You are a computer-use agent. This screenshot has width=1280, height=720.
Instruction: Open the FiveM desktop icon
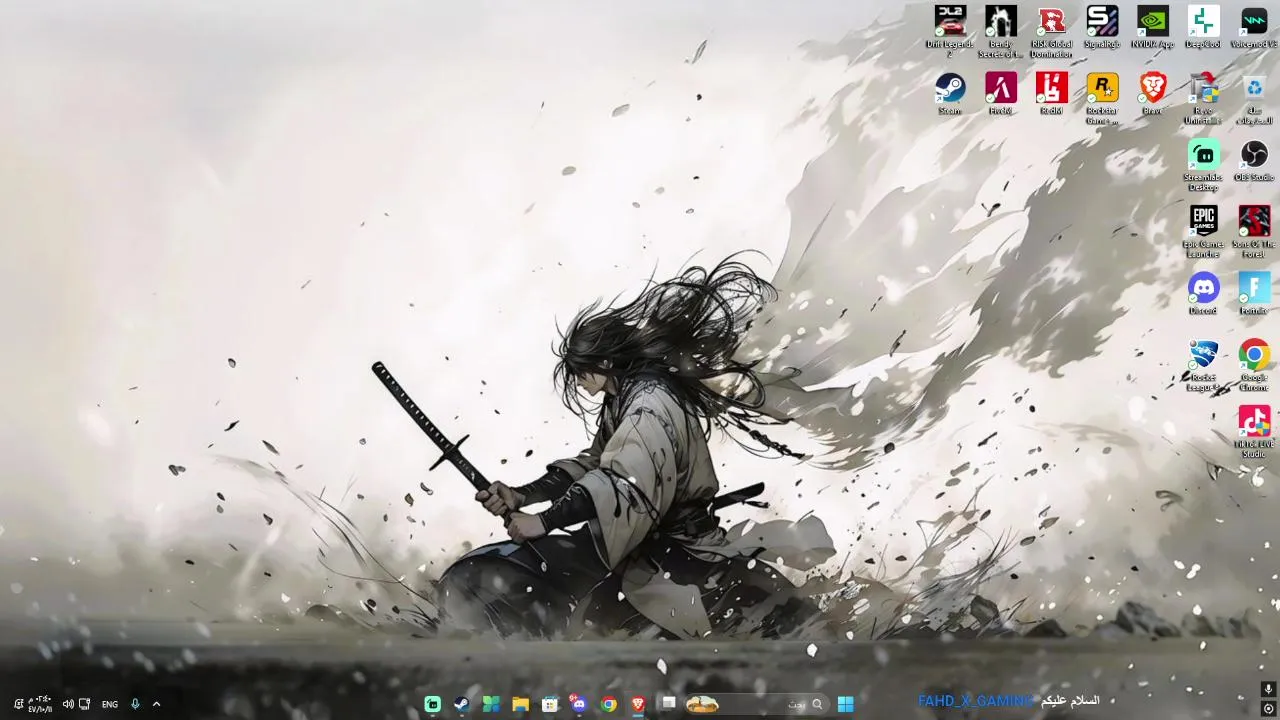(x=1001, y=94)
